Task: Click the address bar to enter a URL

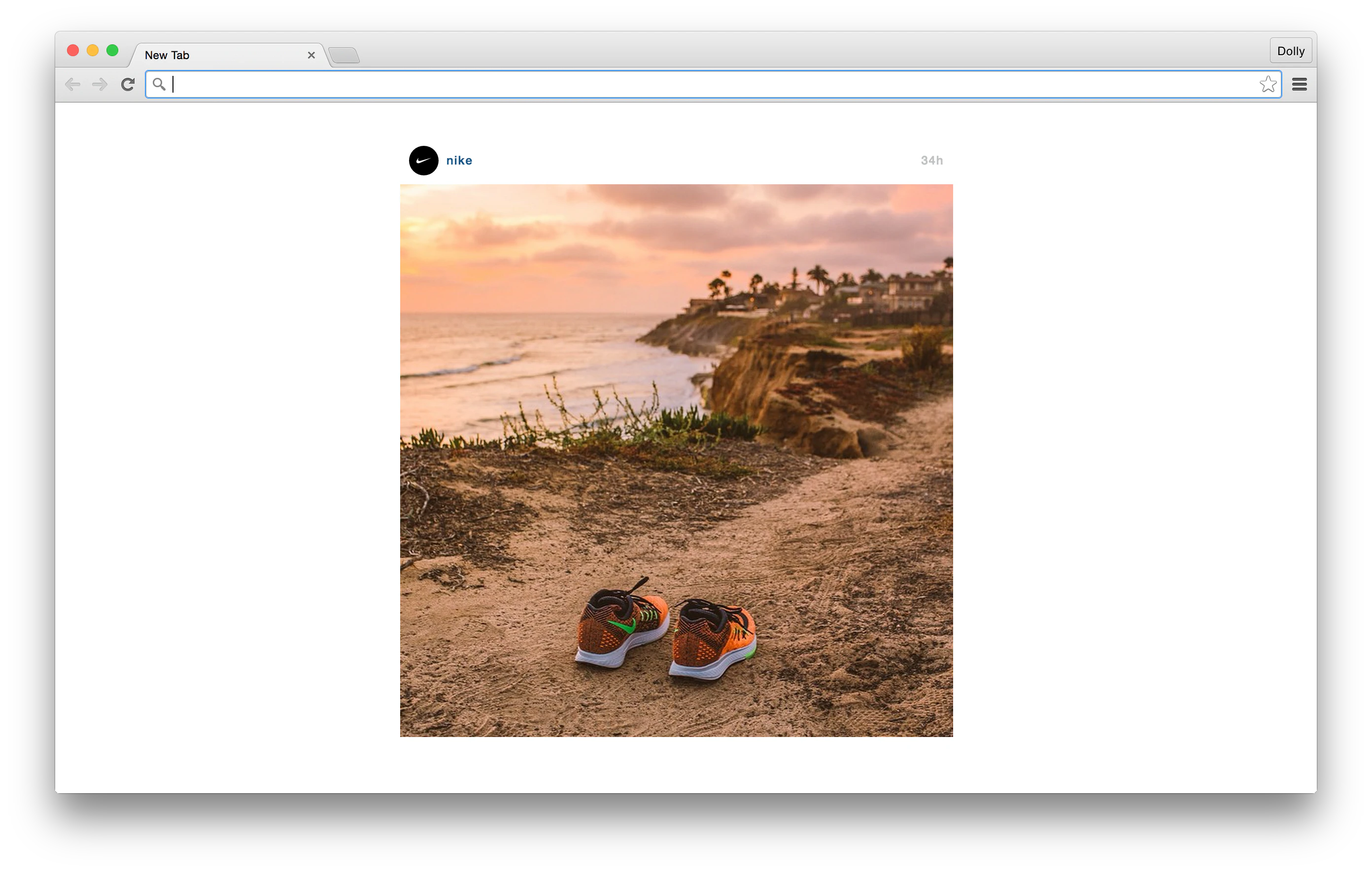Action: pyautogui.click(x=684, y=84)
